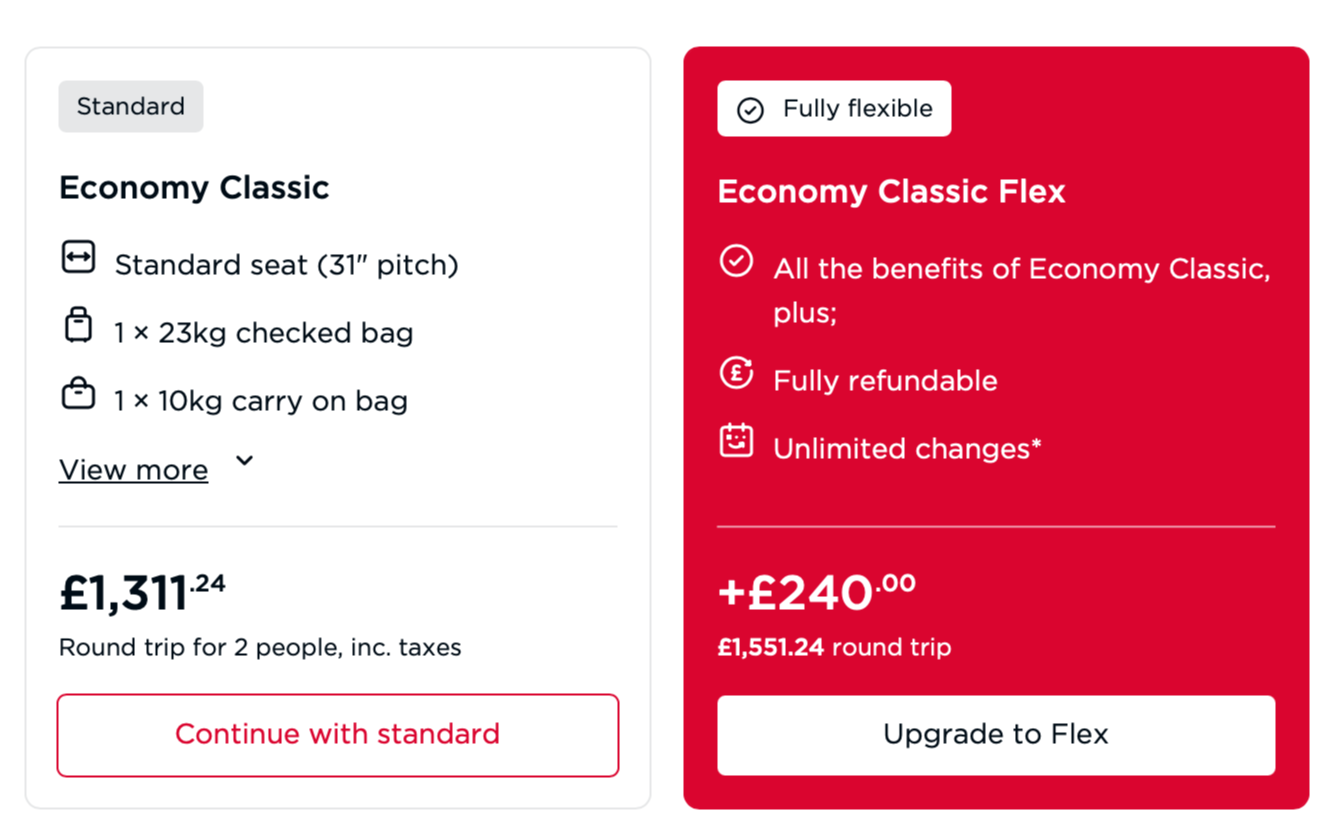This screenshot has width=1334, height=824.
Task: Select the Economy Classic heading
Action: point(194,187)
